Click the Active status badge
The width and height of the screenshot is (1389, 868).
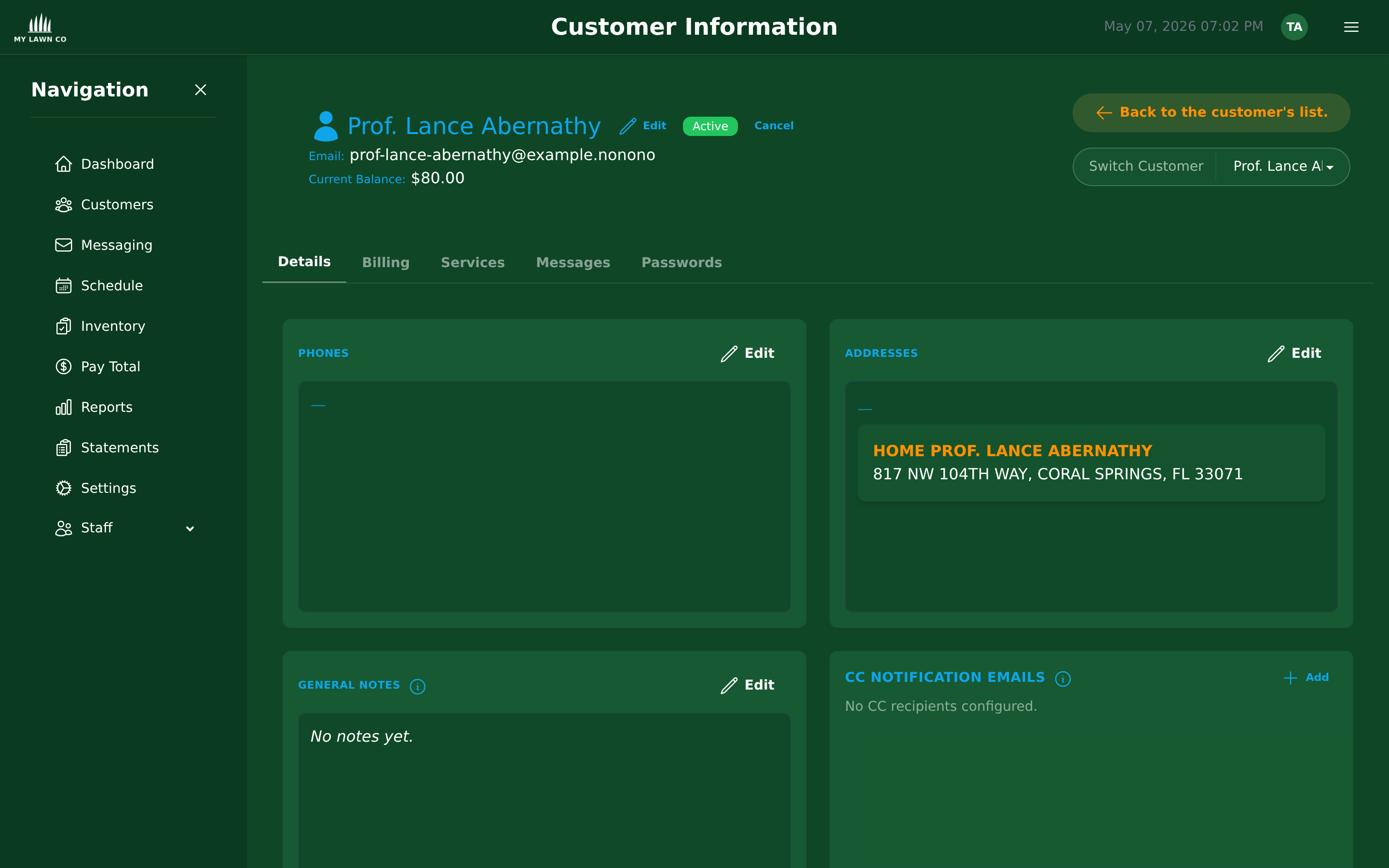click(710, 126)
